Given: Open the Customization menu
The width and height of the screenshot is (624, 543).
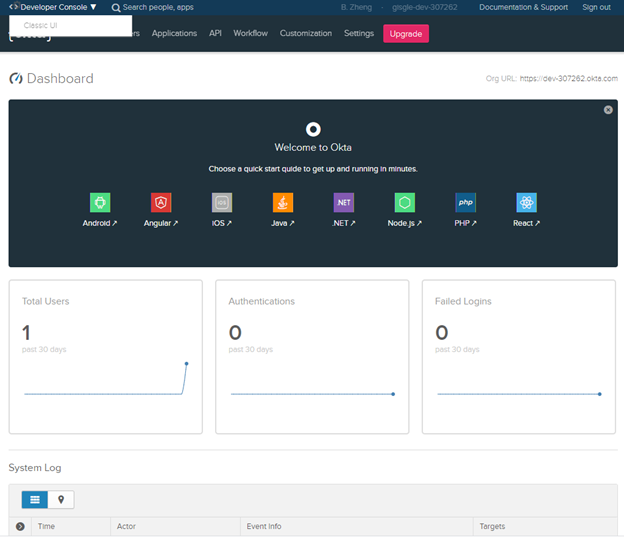Looking at the screenshot, I should tap(306, 33).
